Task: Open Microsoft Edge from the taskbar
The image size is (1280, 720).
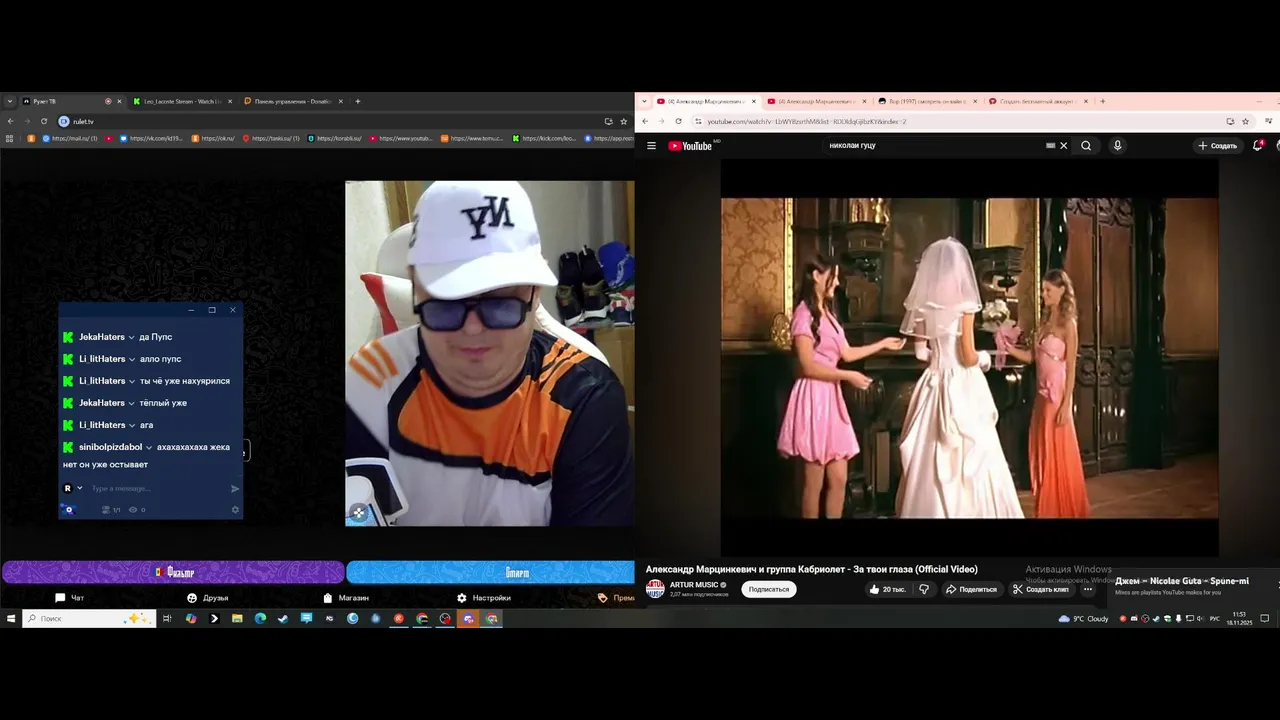Action: coord(260,619)
